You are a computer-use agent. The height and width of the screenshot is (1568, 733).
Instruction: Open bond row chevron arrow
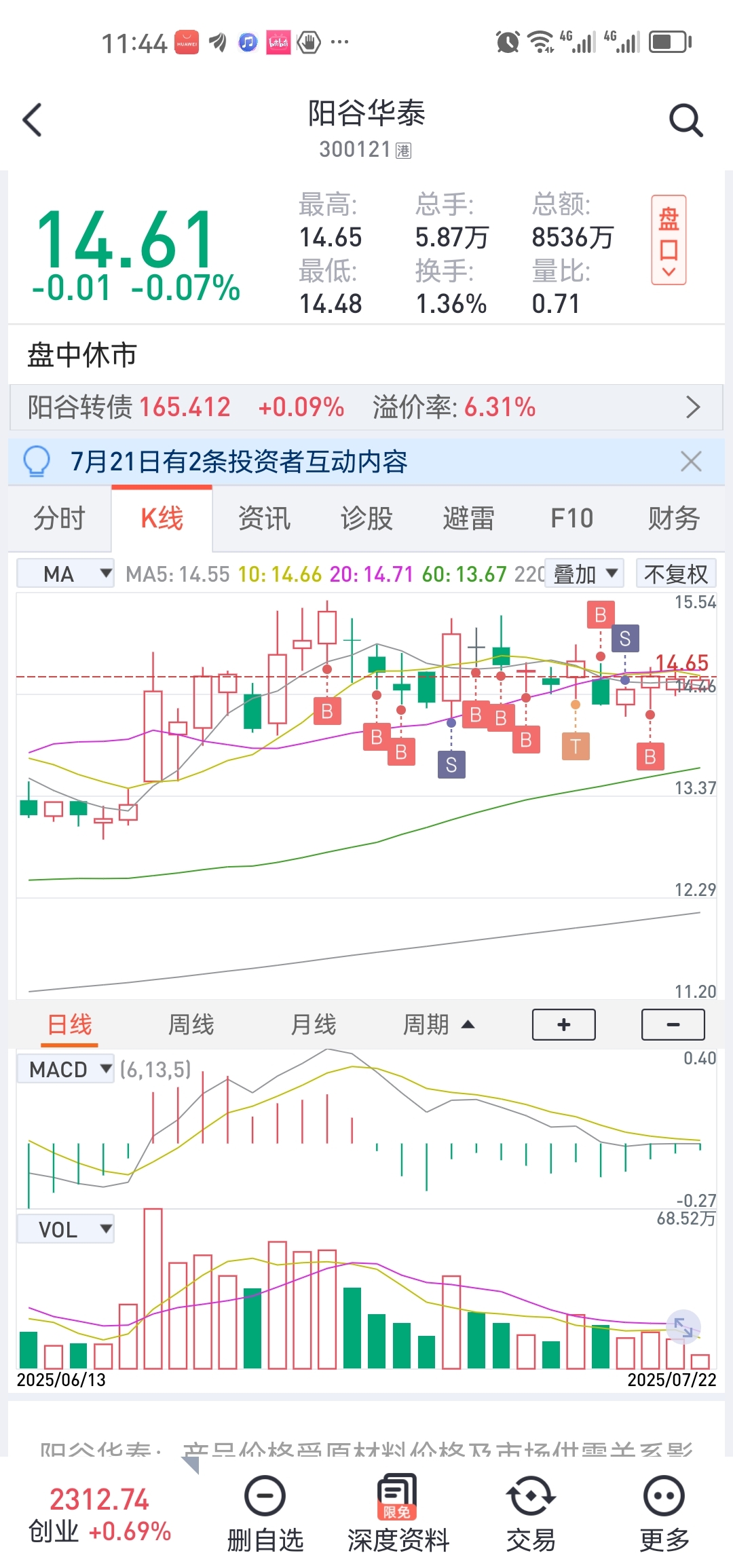pos(692,407)
